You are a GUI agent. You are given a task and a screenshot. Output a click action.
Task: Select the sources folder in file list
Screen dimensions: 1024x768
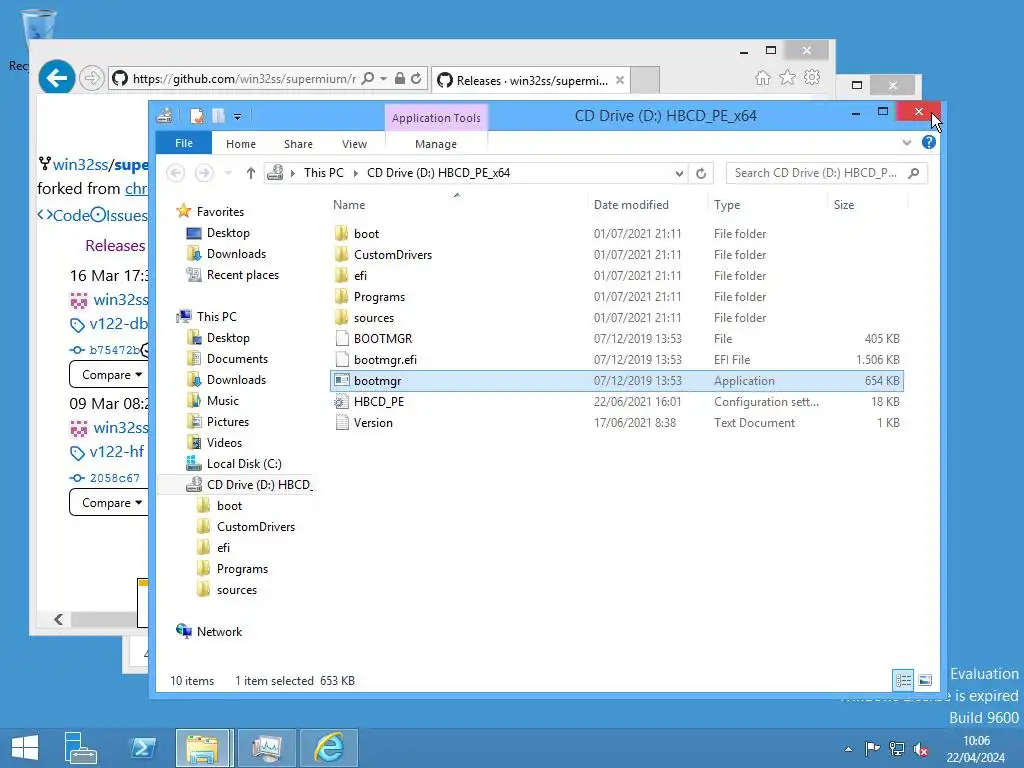[x=617, y=317]
